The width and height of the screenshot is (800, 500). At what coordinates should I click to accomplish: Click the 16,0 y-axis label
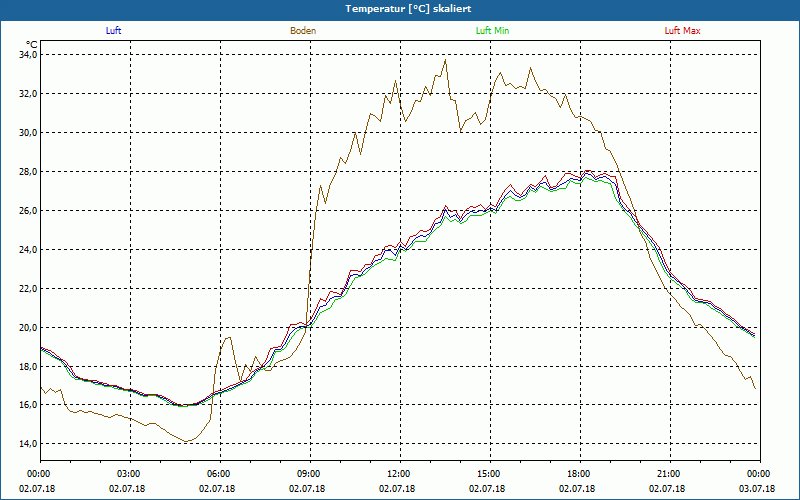pos(28,405)
